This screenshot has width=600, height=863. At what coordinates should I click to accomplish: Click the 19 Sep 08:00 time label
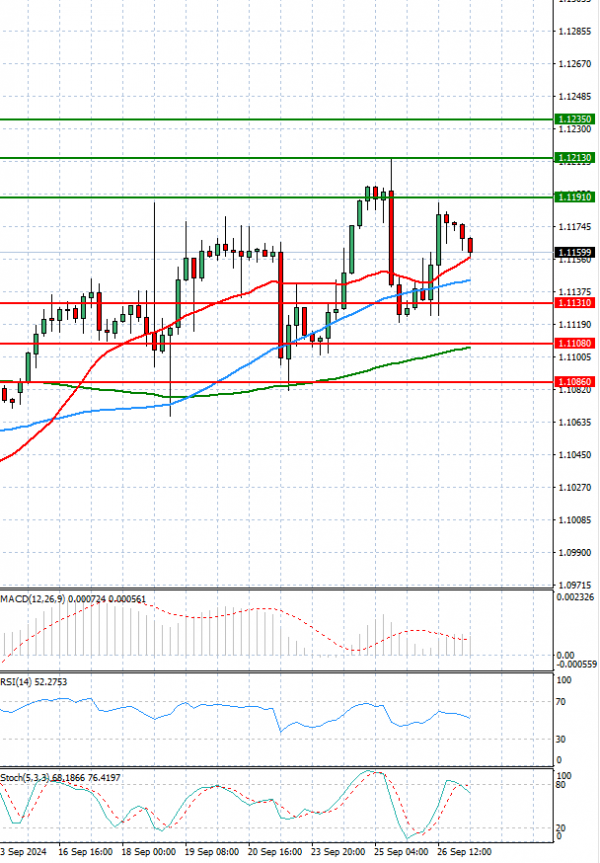212,851
